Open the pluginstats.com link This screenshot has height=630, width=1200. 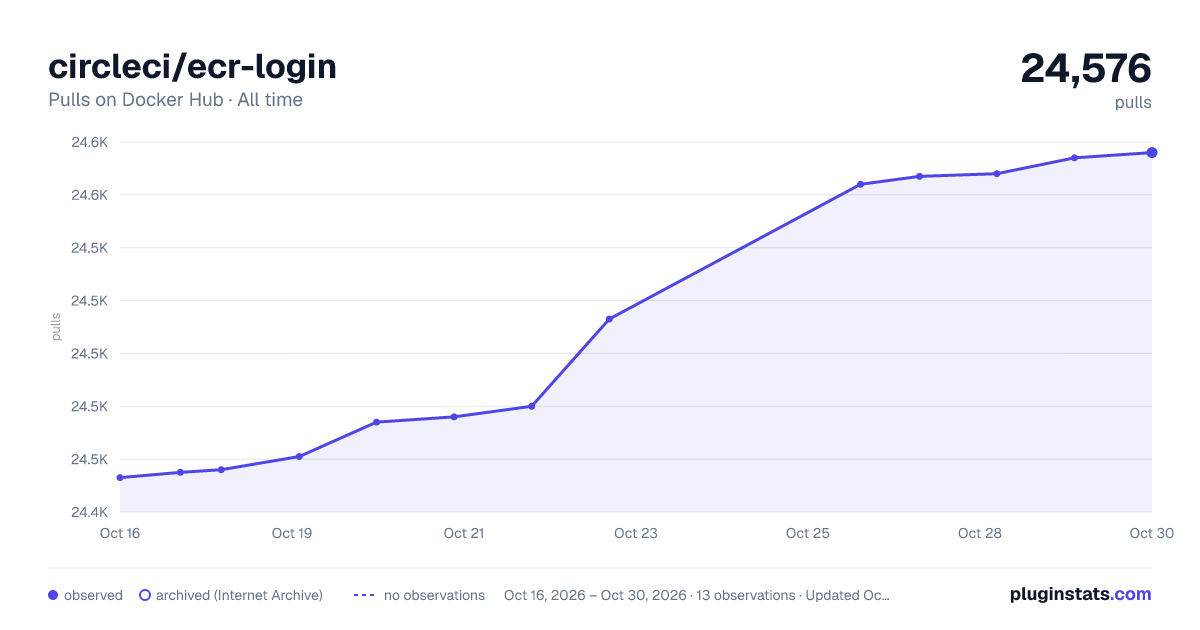click(1080, 594)
